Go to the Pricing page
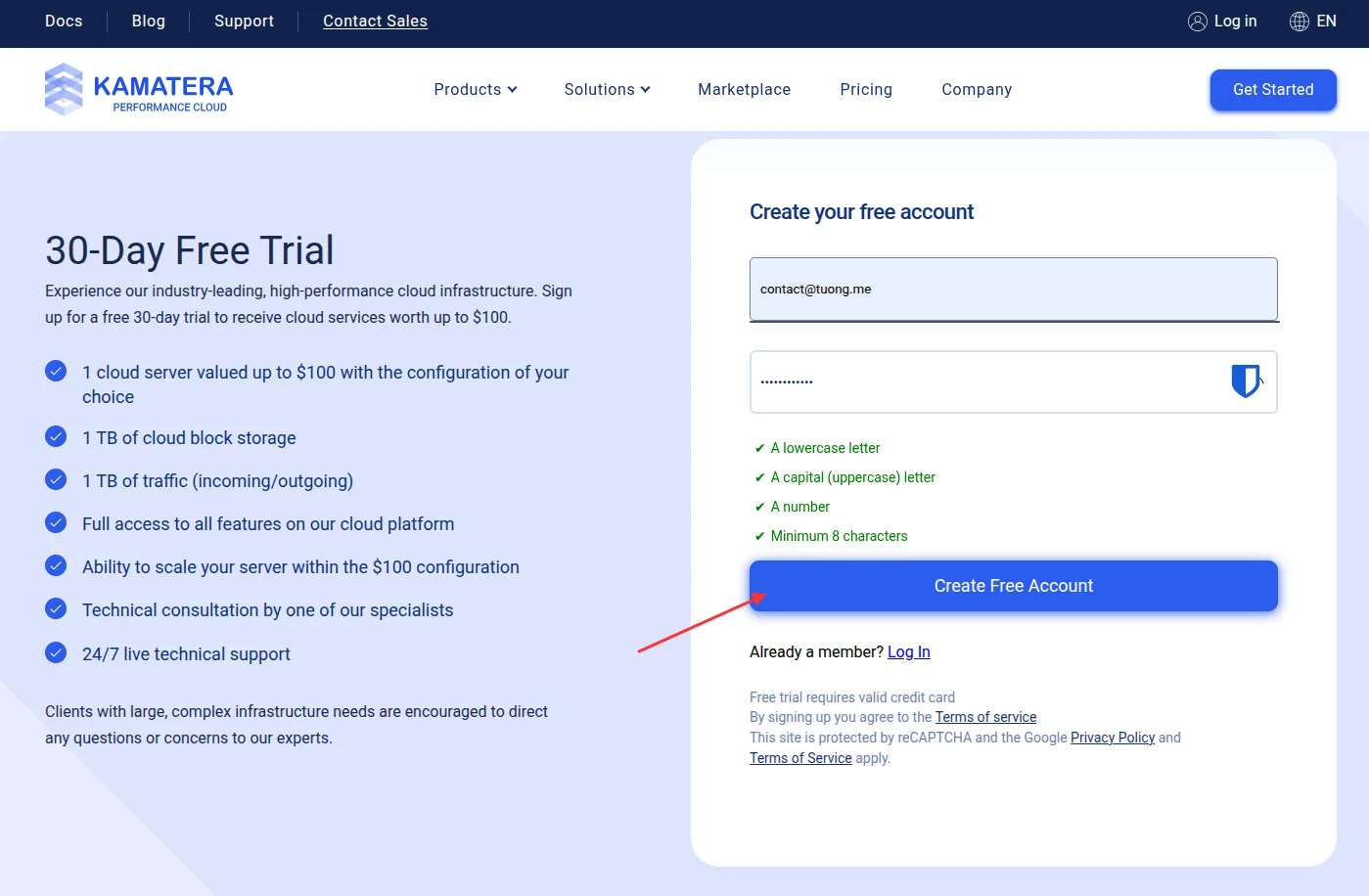 pos(866,89)
